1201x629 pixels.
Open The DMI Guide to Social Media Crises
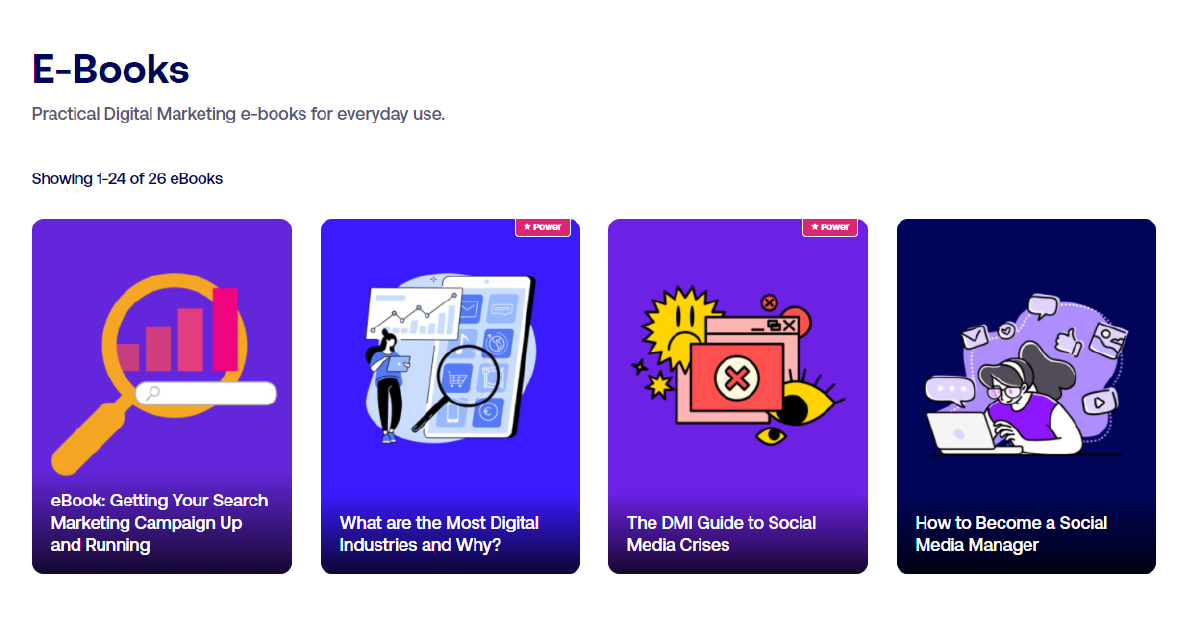pos(721,534)
